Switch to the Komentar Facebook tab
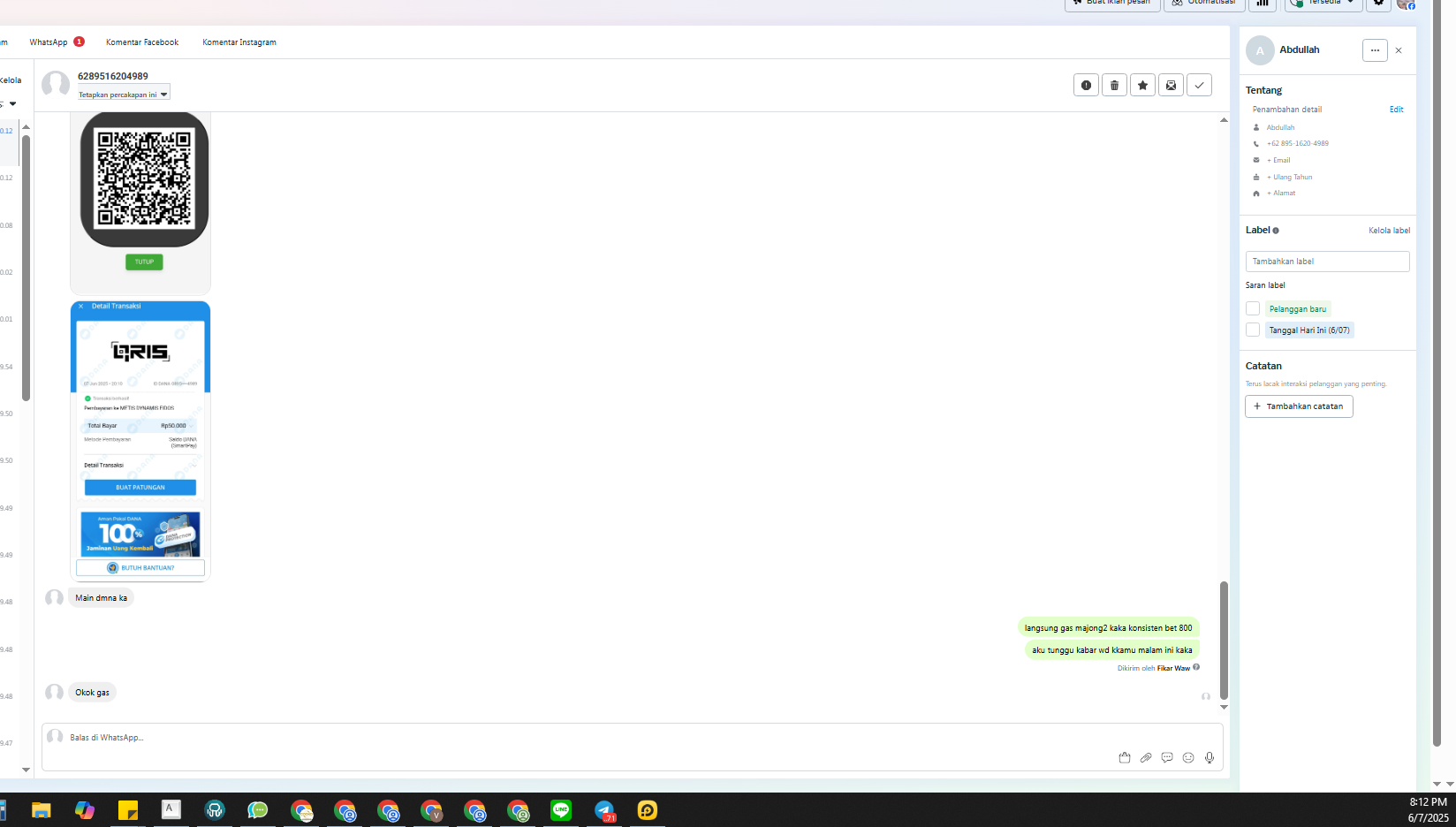Viewport: 1456px width, 827px height. tap(142, 42)
